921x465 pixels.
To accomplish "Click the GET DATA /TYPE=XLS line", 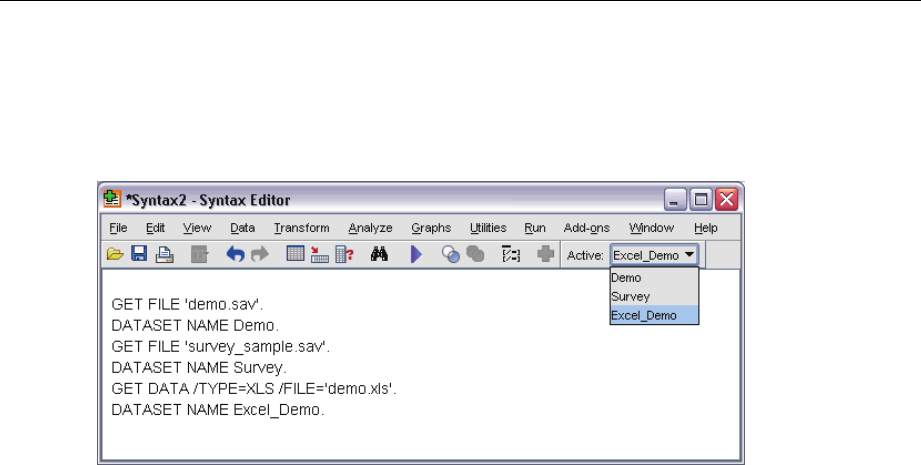I will 254,389.
